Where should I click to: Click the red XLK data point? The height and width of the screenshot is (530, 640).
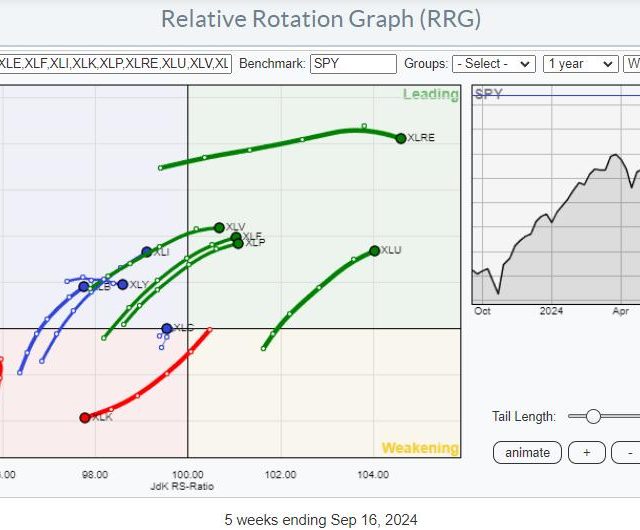pyautogui.click(x=85, y=417)
